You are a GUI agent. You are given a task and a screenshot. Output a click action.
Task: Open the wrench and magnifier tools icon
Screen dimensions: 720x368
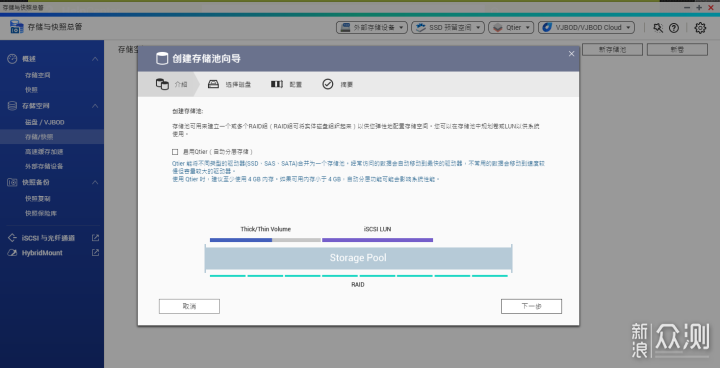pos(658,28)
